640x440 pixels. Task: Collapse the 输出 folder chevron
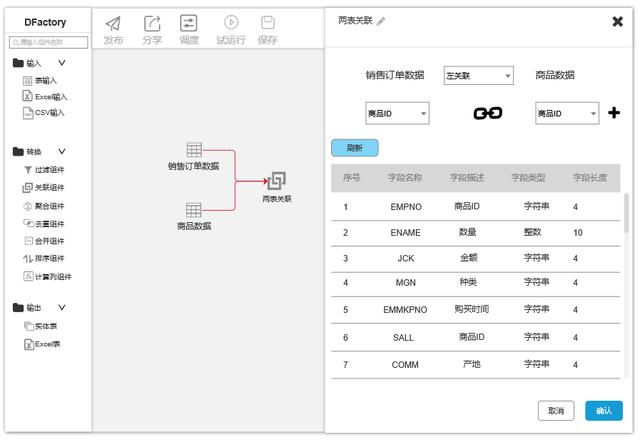point(62,307)
